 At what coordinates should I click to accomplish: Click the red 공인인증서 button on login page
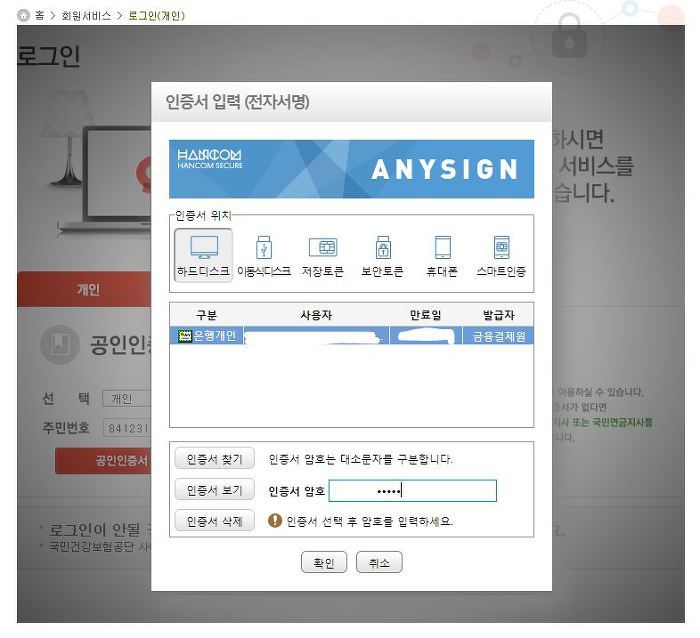103,461
